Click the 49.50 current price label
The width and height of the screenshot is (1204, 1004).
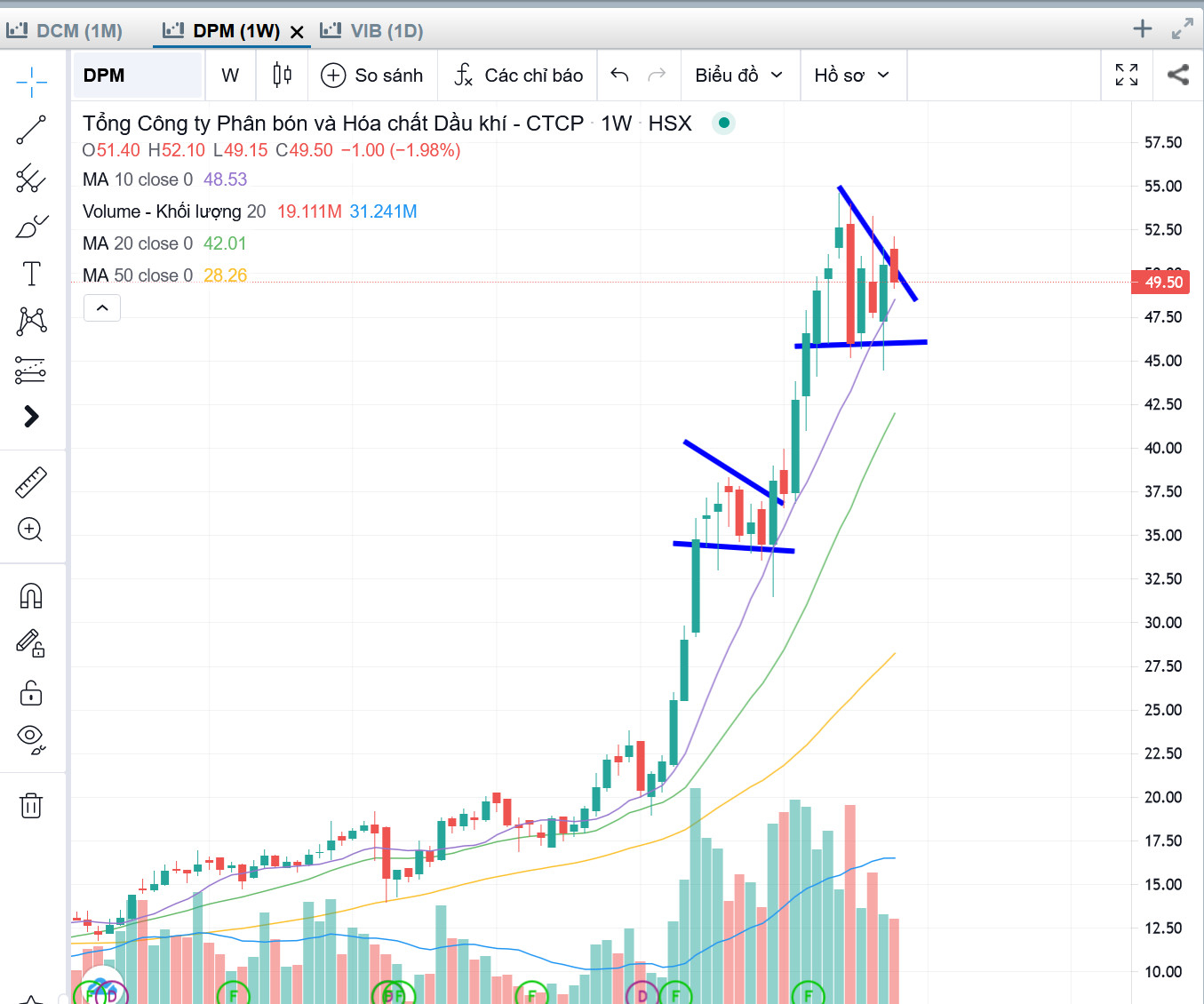[x=1161, y=283]
